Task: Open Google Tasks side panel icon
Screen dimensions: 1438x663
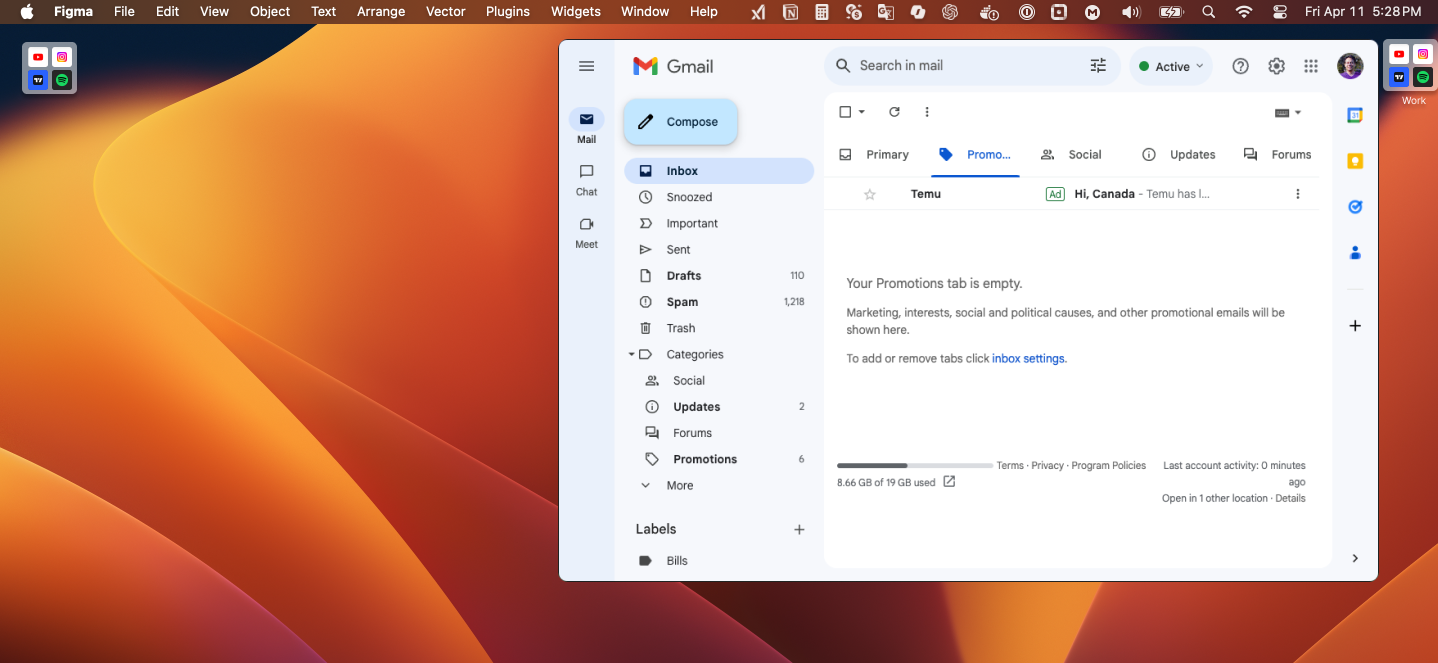Action: 1355,207
